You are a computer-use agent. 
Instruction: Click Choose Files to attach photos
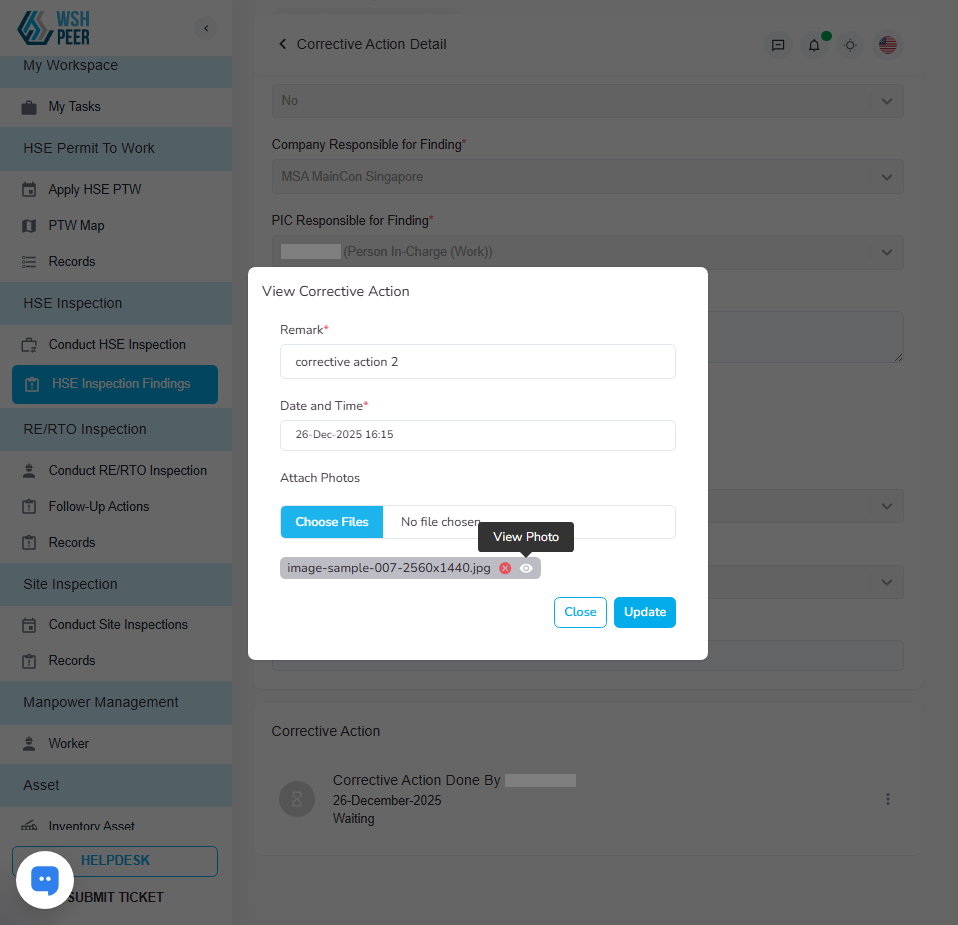pos(332,522)
